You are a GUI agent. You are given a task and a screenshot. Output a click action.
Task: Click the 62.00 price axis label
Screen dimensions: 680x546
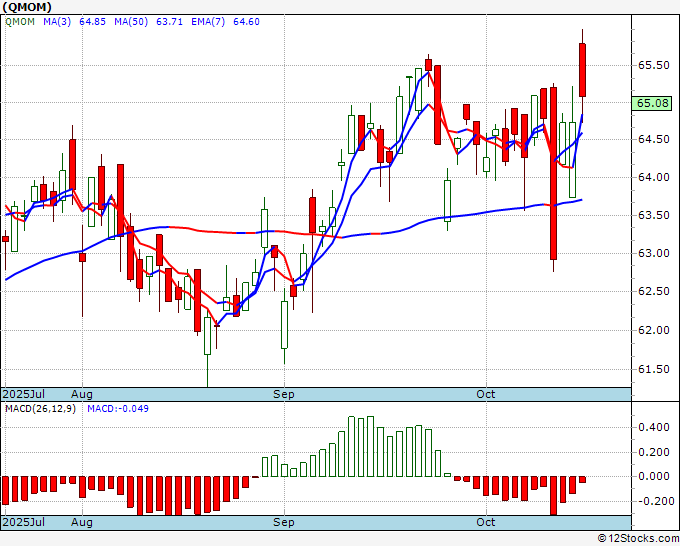pos(654,330)
